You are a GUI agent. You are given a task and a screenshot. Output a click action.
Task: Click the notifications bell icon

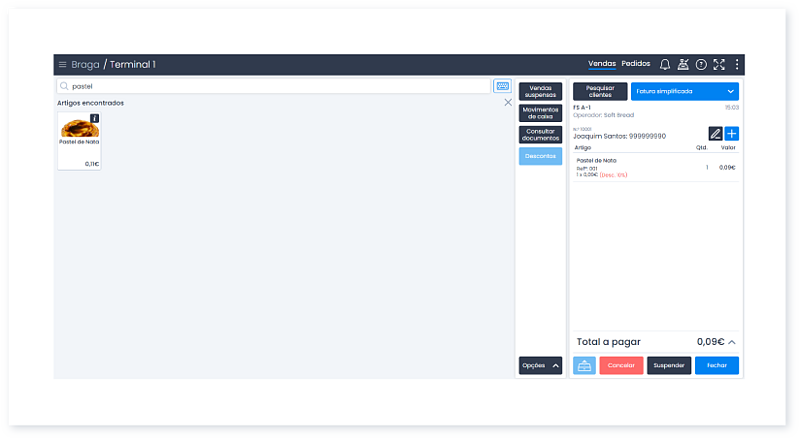(665, 65)
